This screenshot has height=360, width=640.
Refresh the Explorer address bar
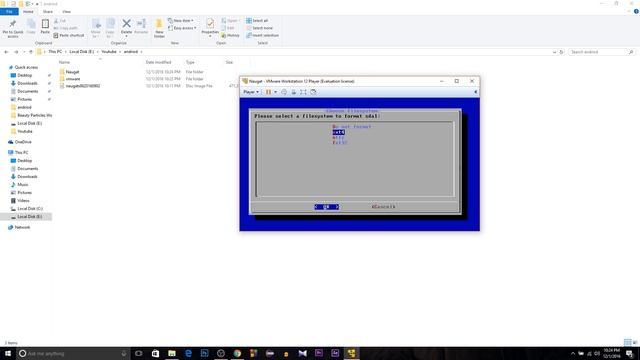[561, 52]
